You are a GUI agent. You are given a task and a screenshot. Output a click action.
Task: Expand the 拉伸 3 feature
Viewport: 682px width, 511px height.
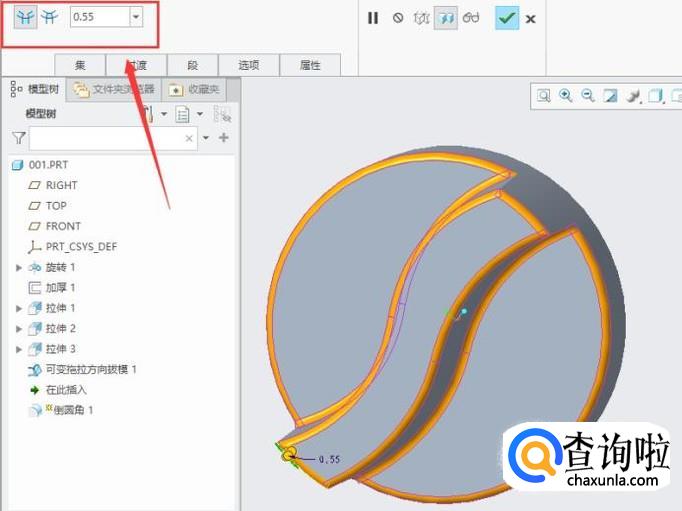[x=19, y=349]
